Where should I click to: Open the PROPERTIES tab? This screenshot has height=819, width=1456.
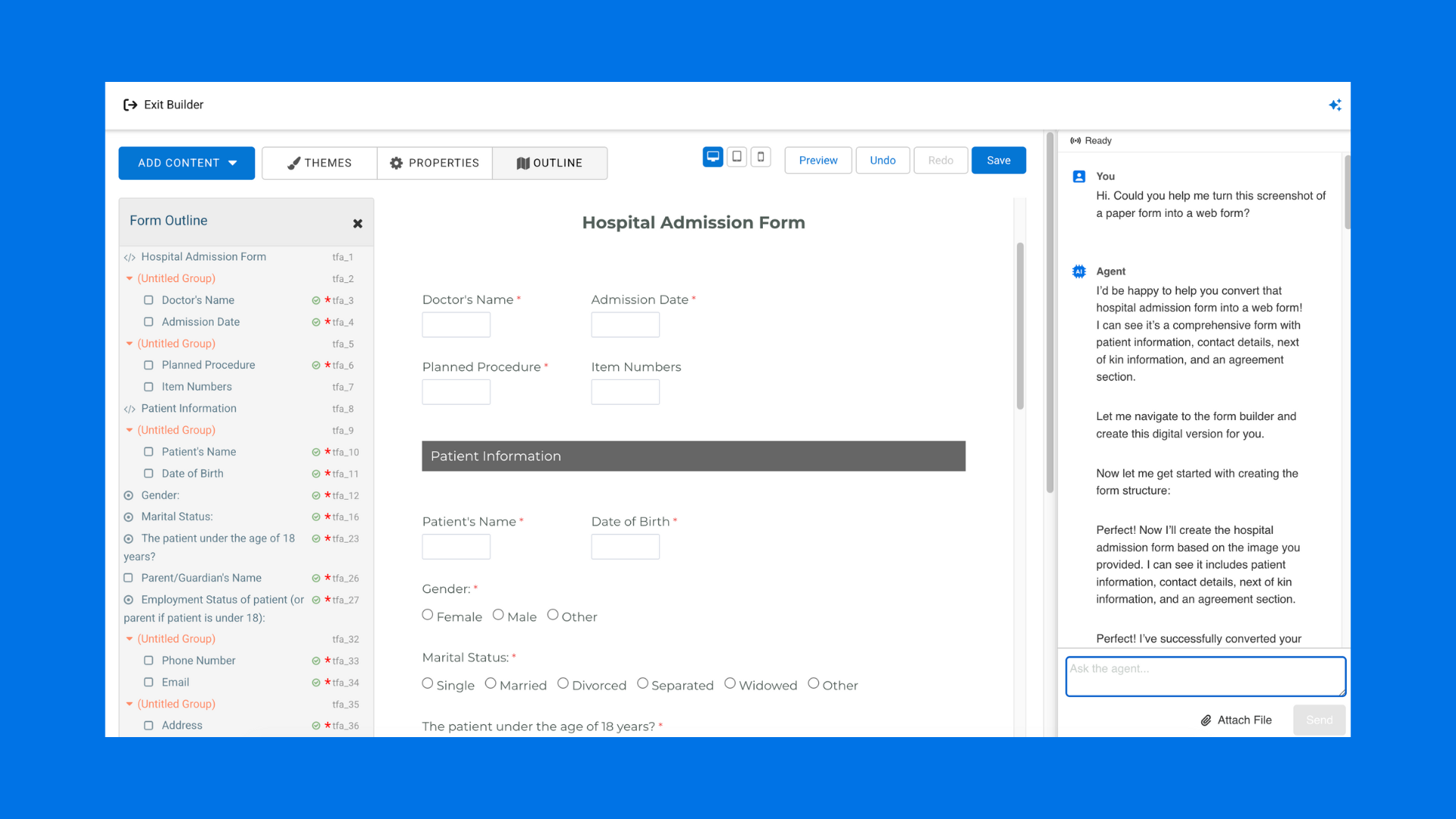435,163
